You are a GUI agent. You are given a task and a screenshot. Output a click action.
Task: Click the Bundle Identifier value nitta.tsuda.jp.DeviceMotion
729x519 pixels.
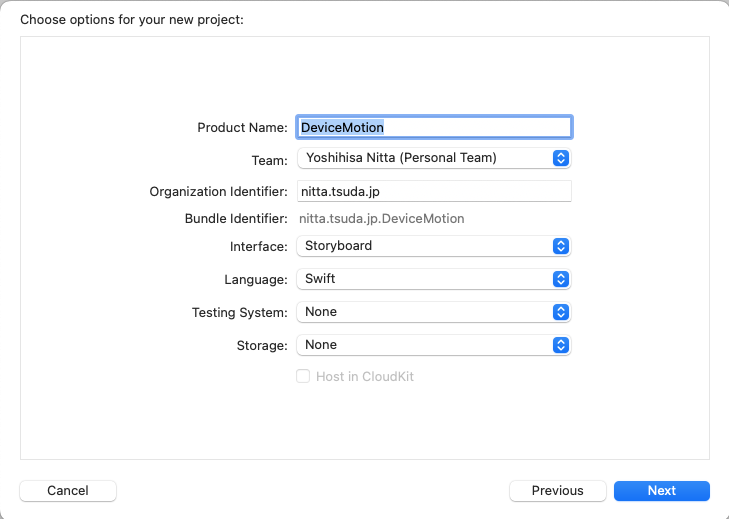pyautogui.click(x=381, y=219)
